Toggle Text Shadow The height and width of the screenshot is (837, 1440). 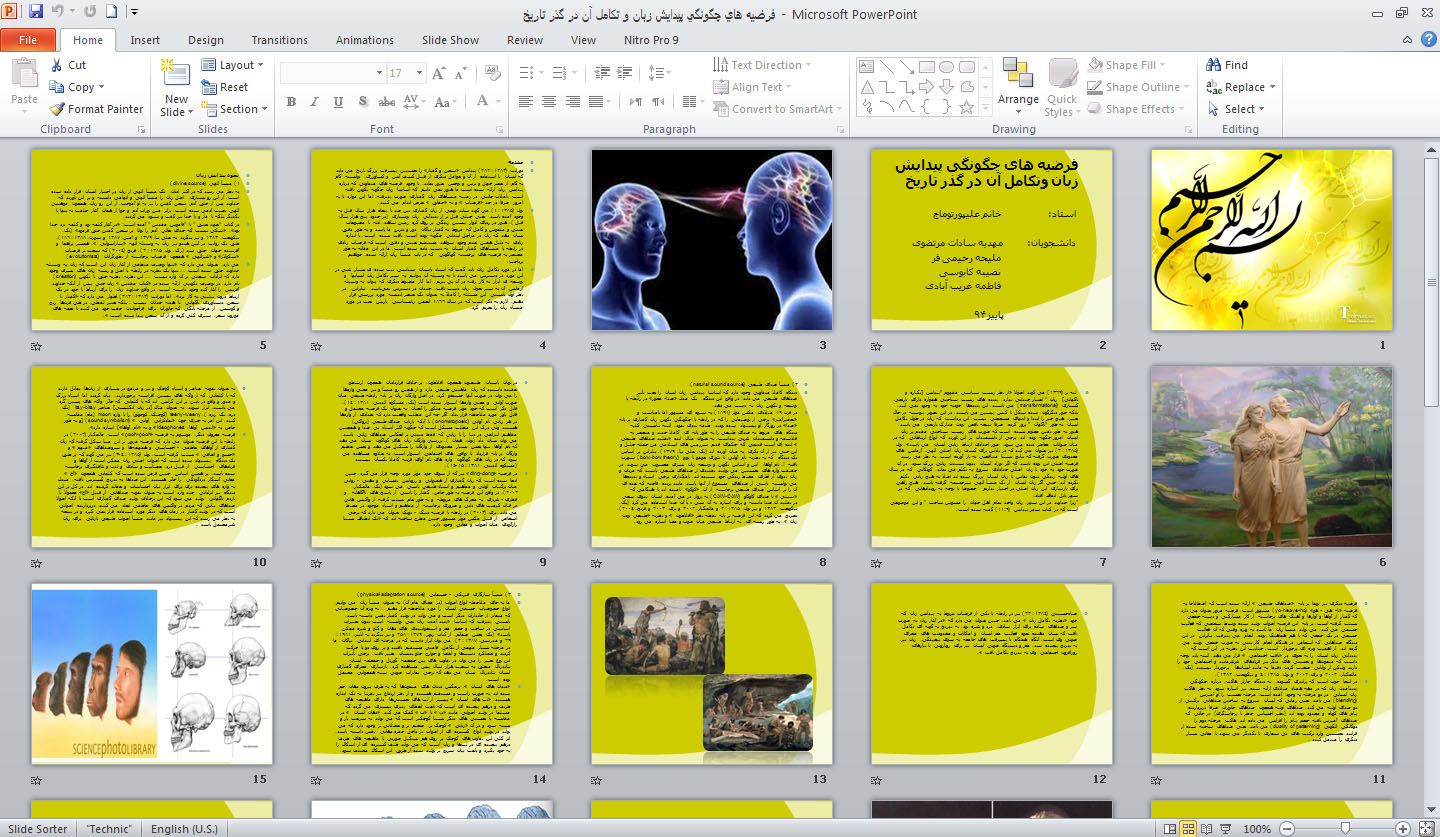pyautogui.click(x=362, y=101)
